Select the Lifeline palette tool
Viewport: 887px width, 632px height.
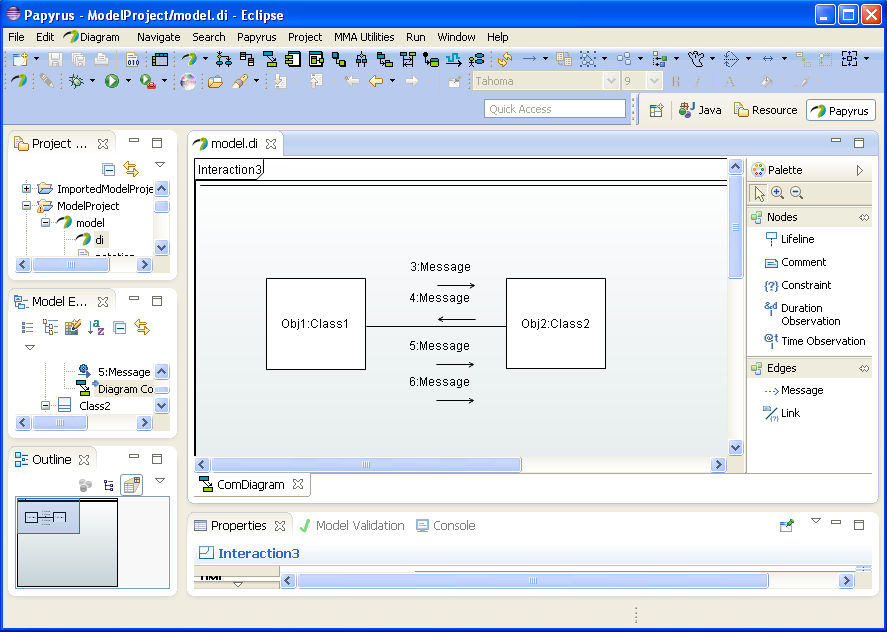tap(790, 239)
